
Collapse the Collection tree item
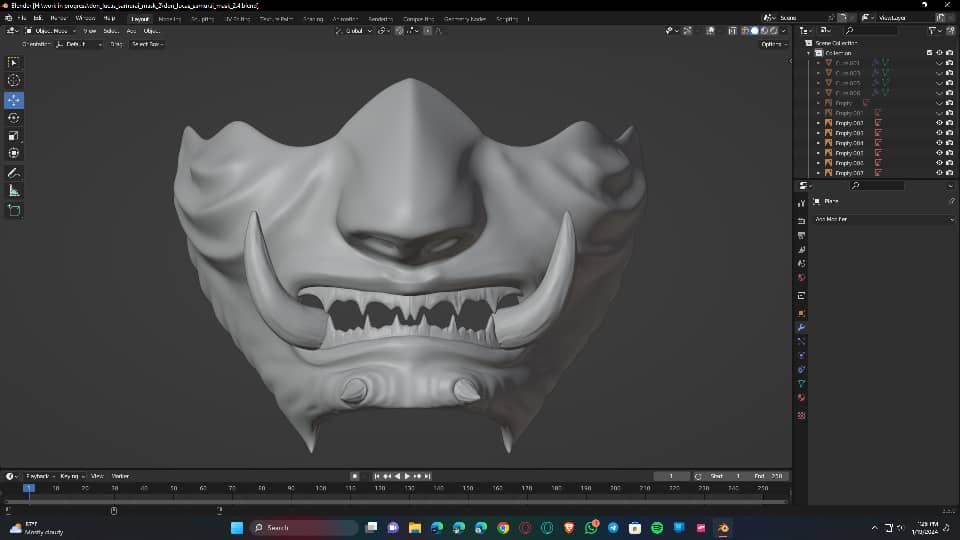click(809, 53)
